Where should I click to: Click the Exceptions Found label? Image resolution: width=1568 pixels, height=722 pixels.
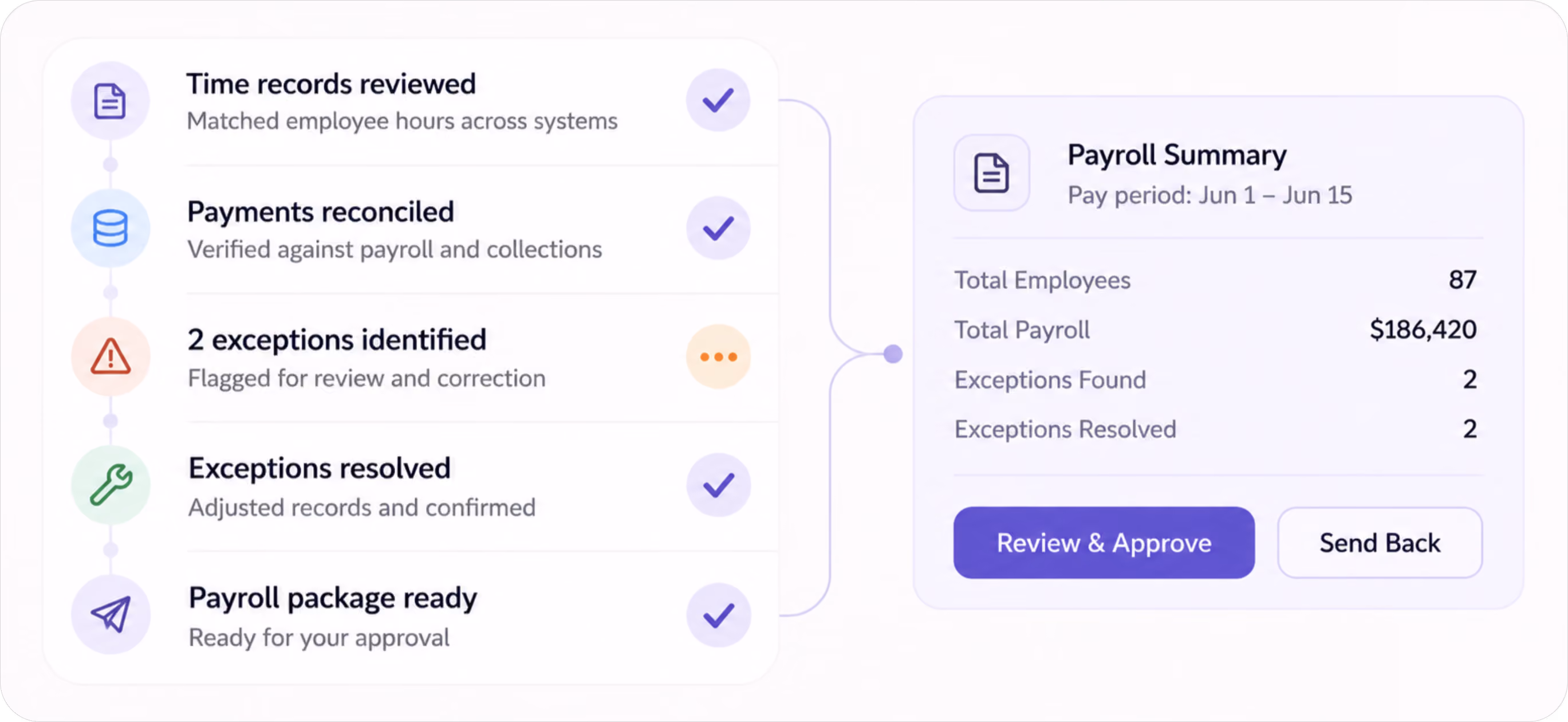coord(1051,379)
